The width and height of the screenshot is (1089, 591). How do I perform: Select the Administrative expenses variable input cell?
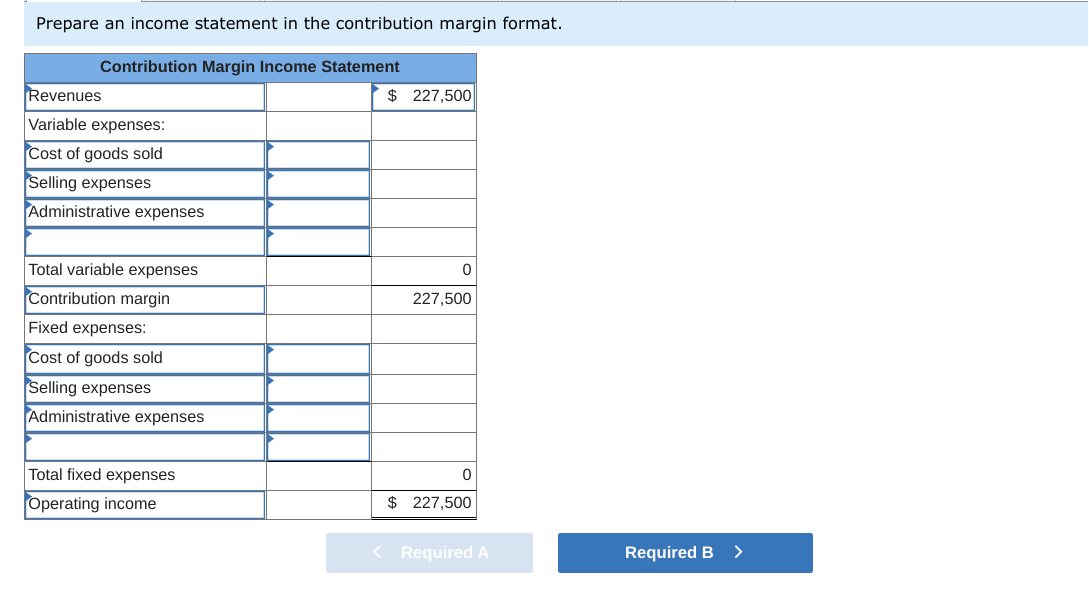click(317, 212)
